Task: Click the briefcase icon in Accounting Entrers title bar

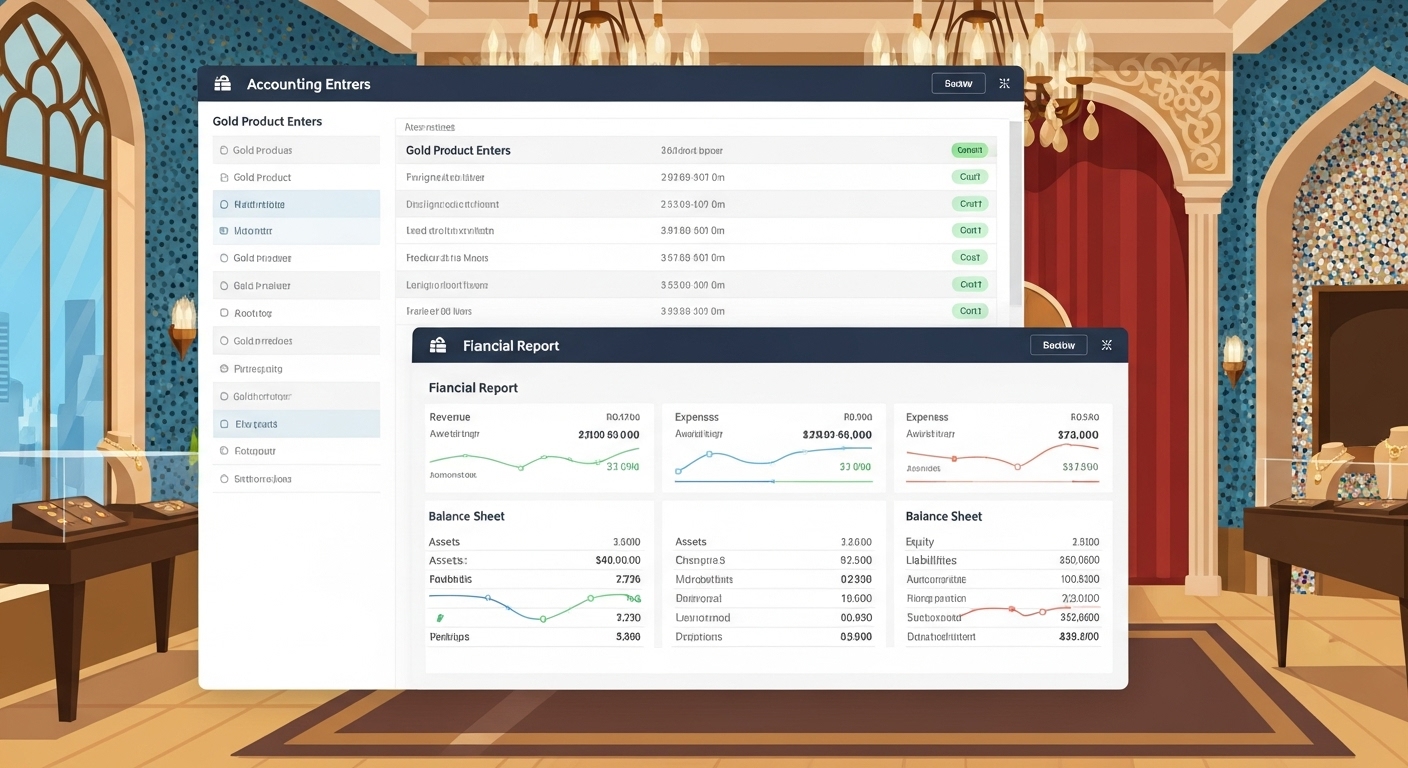Action: coord(222,84)
